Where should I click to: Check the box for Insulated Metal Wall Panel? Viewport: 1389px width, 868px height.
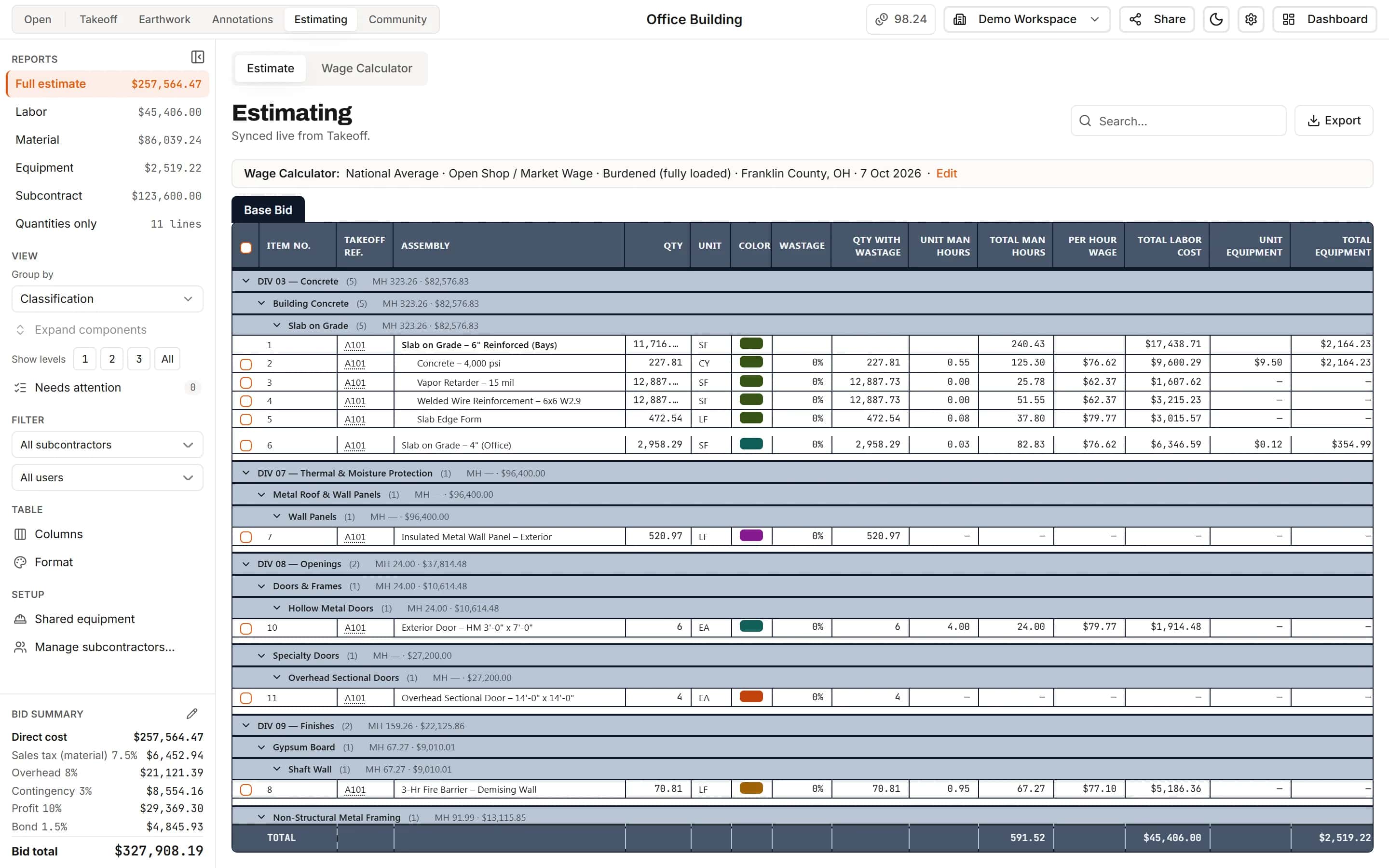pos(245,537)
